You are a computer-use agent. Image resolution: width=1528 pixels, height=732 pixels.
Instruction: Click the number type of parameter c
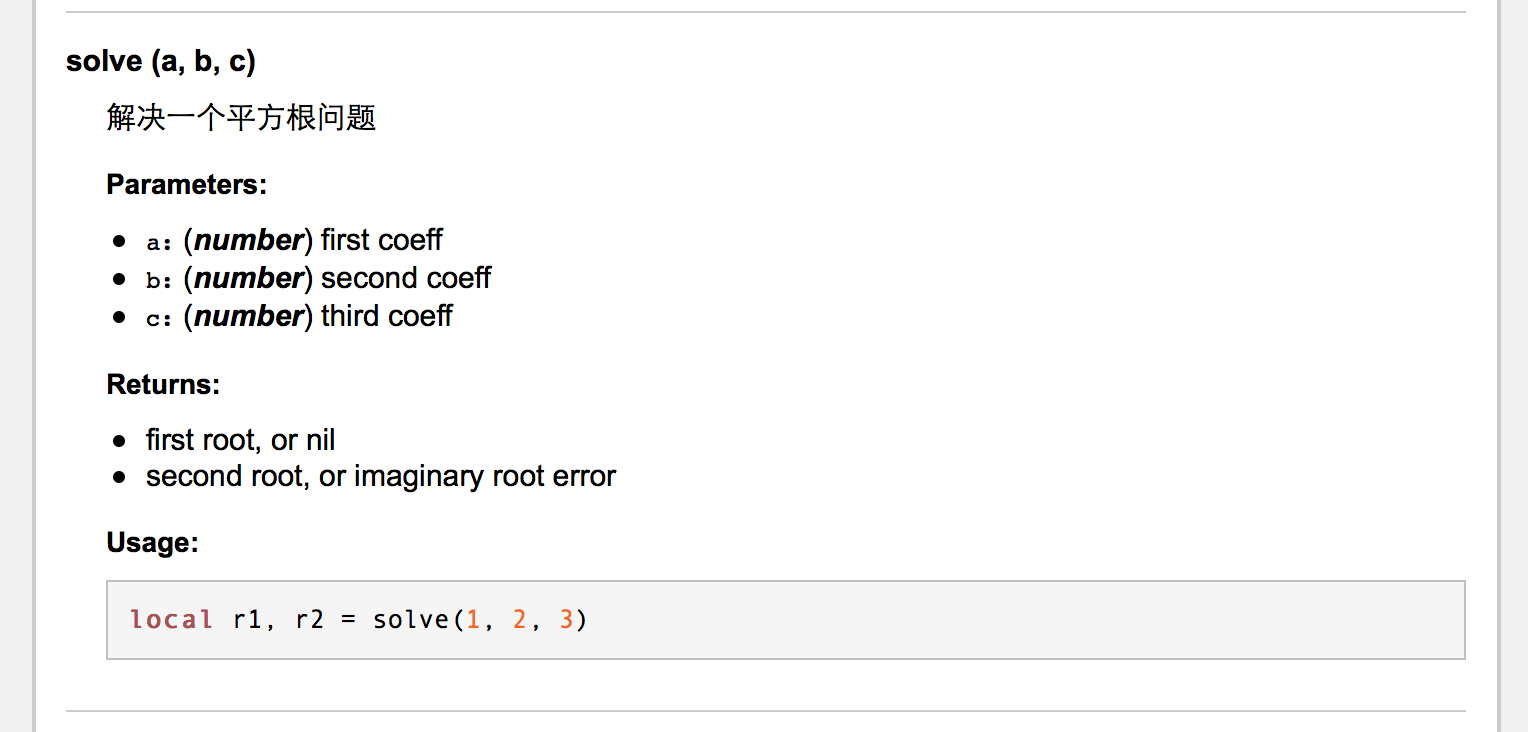(248, 316)
